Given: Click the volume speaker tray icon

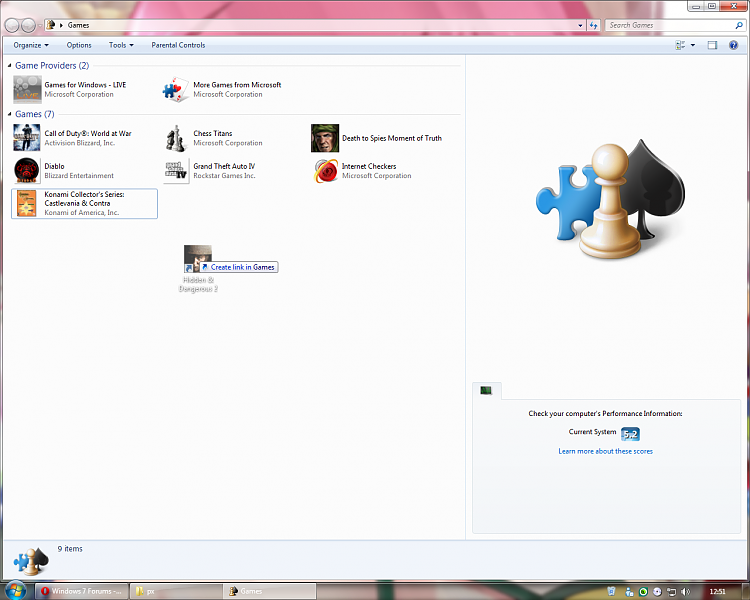Looking at the screenshot, I should click(685, 591).
